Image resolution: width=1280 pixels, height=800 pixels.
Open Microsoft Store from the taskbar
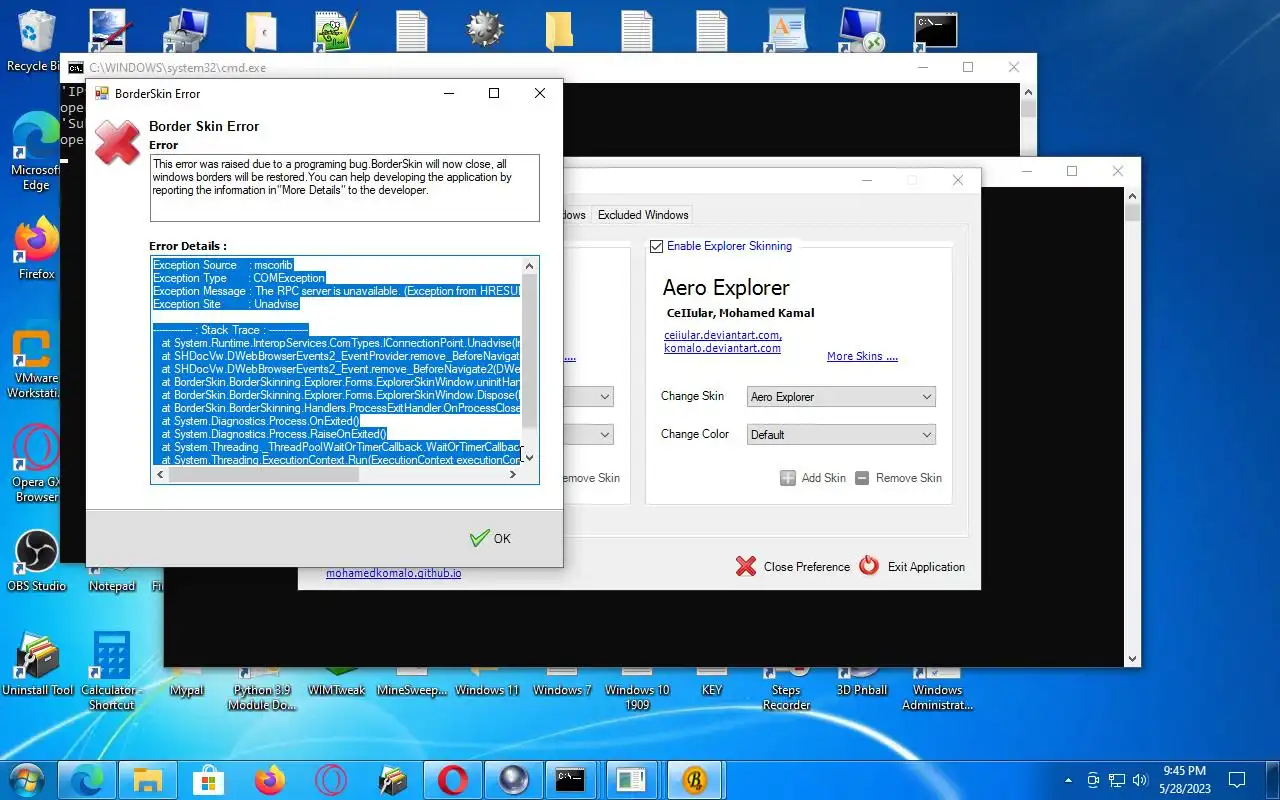208,779
